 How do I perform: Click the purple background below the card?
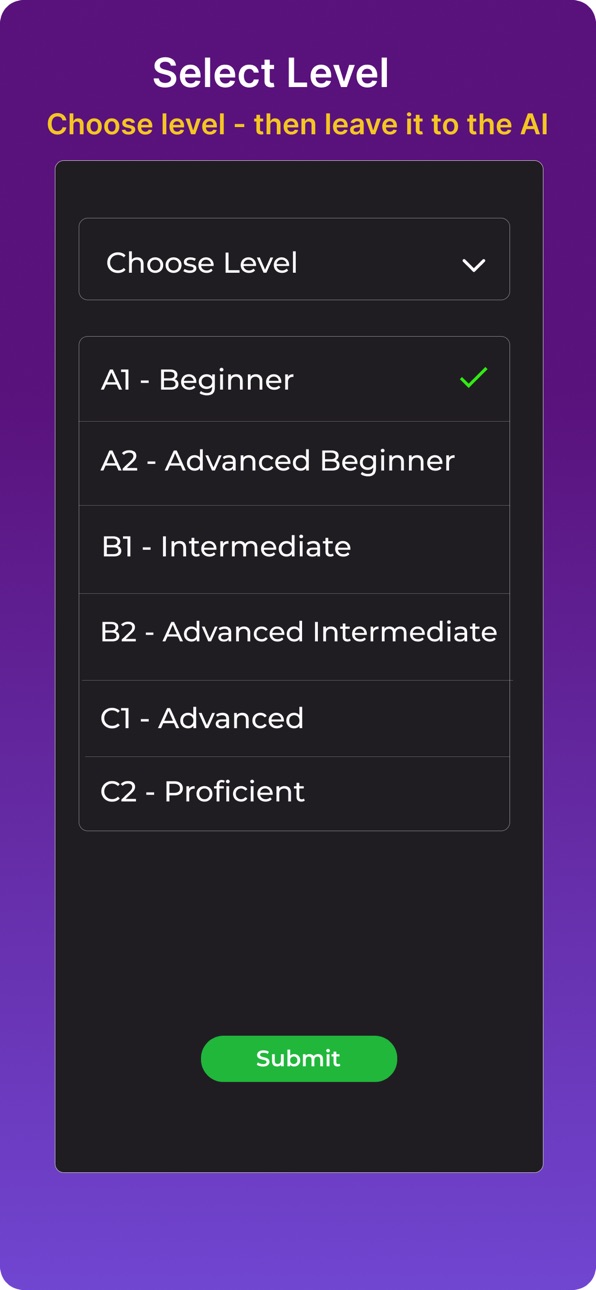[298, 1230]
